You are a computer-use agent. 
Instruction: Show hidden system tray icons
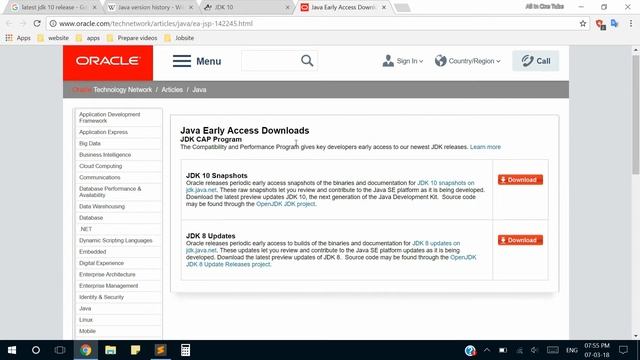[x=487, y=350]
